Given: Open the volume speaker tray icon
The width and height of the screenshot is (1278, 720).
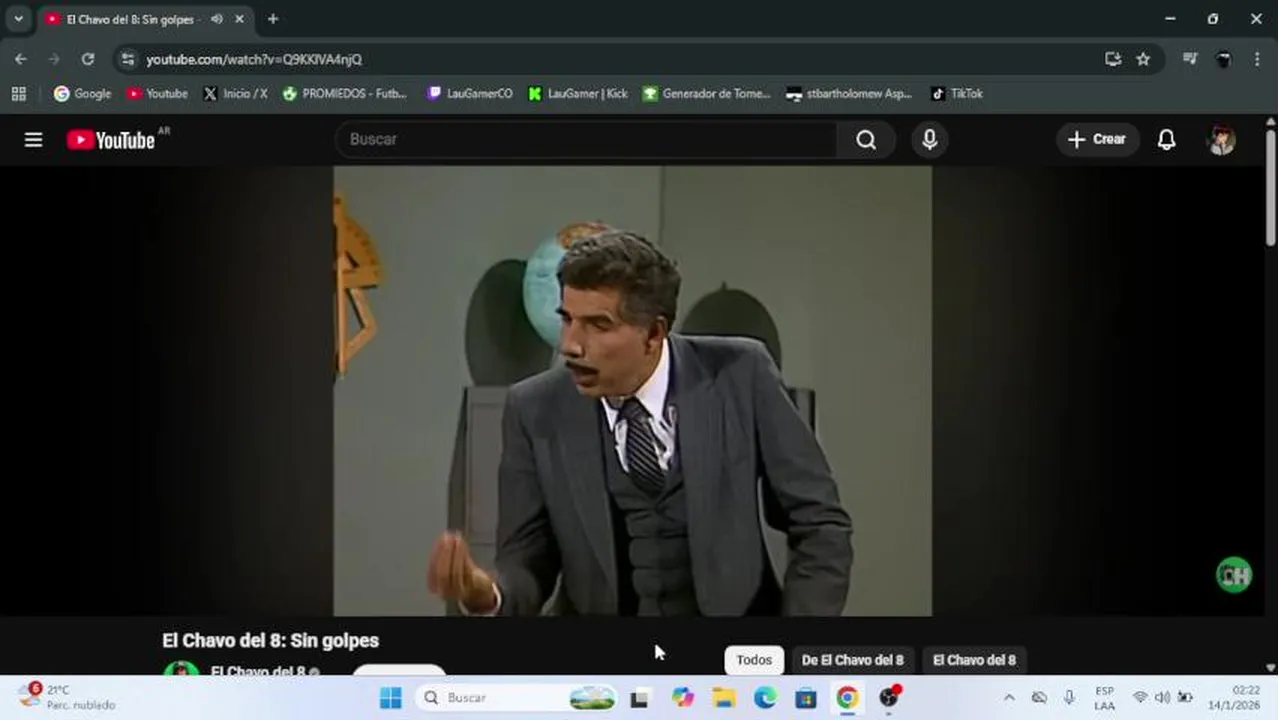Looking at the screenshot, I should click(1162, 698).
